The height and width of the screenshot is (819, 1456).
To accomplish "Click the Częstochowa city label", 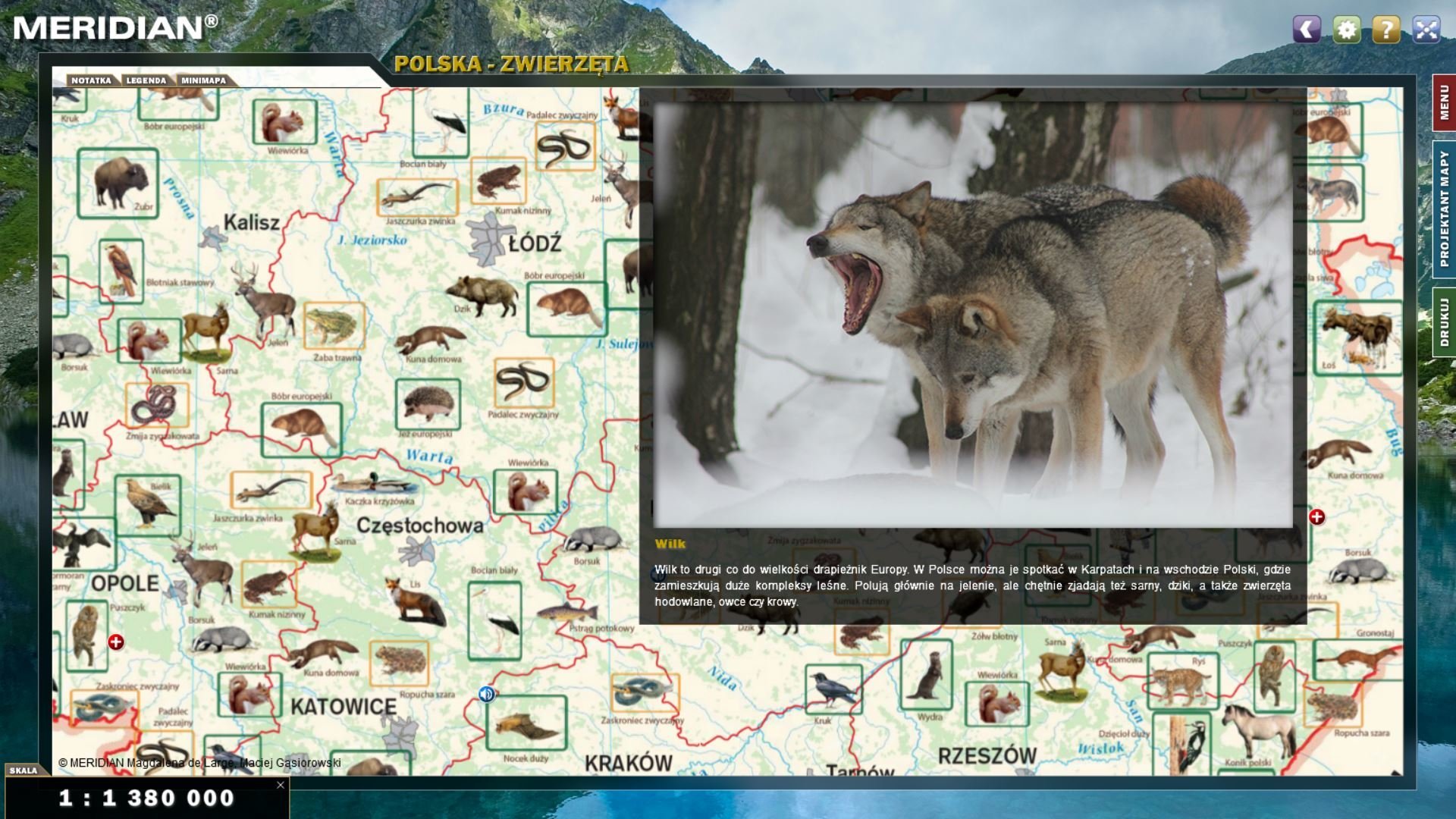I will pos(420,525).
